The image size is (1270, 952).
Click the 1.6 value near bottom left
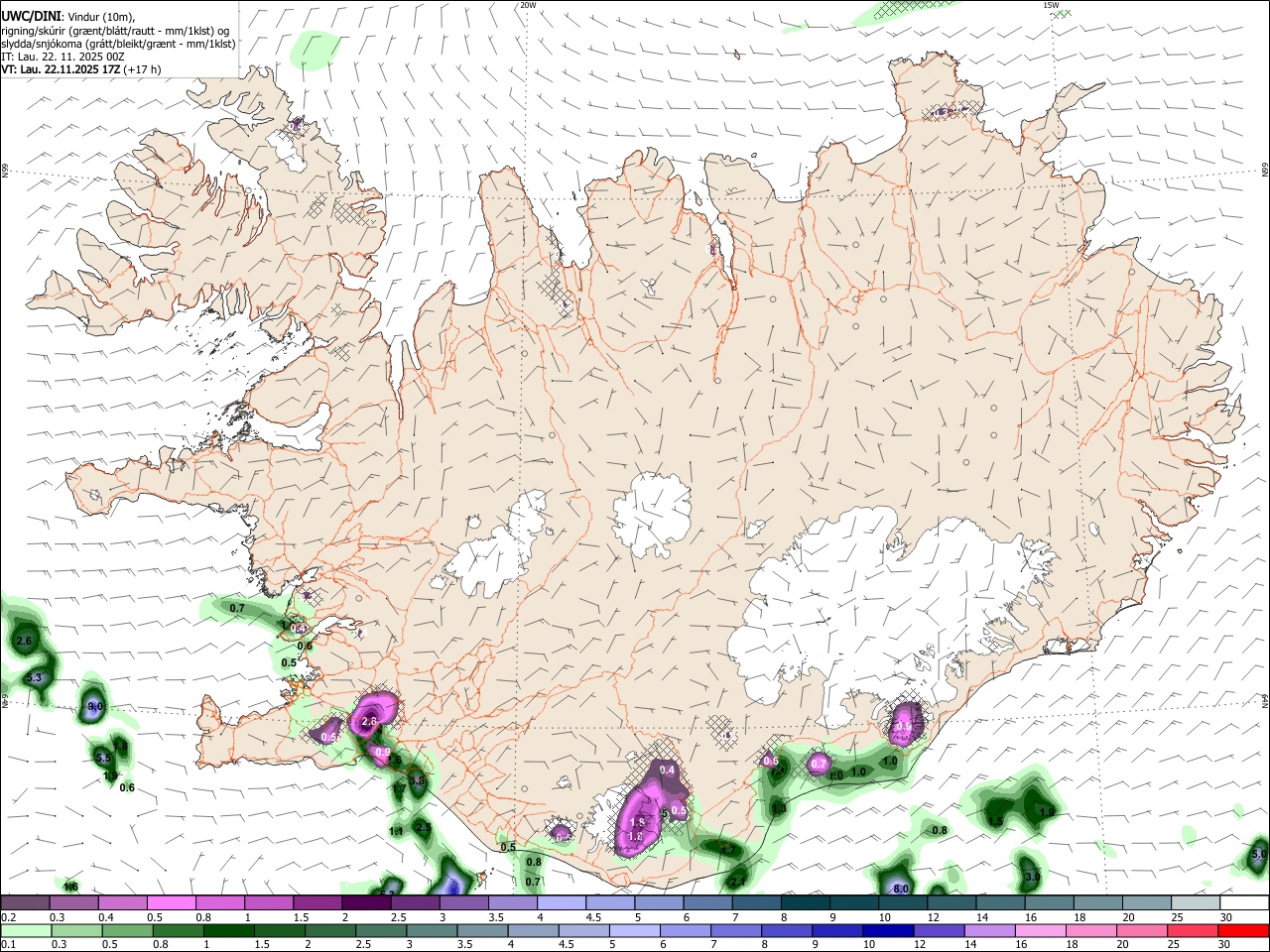(71, 887)
